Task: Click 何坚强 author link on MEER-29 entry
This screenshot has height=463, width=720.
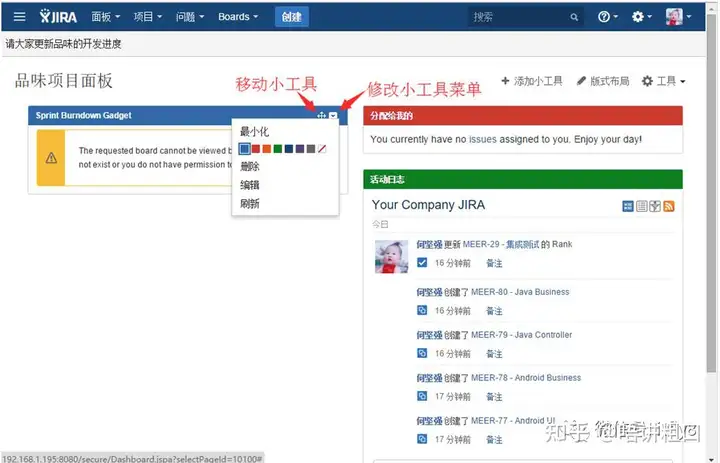Action: pyautogui.click(x=429, y=244)
